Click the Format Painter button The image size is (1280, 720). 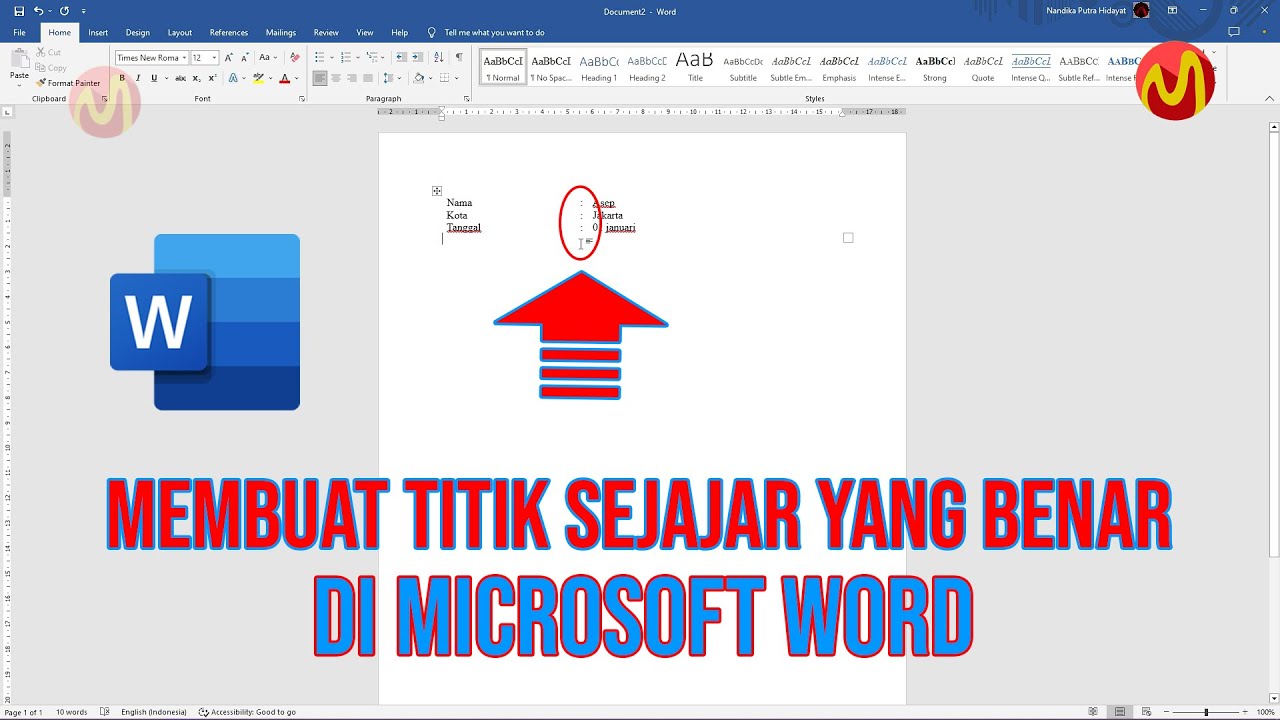69,83
